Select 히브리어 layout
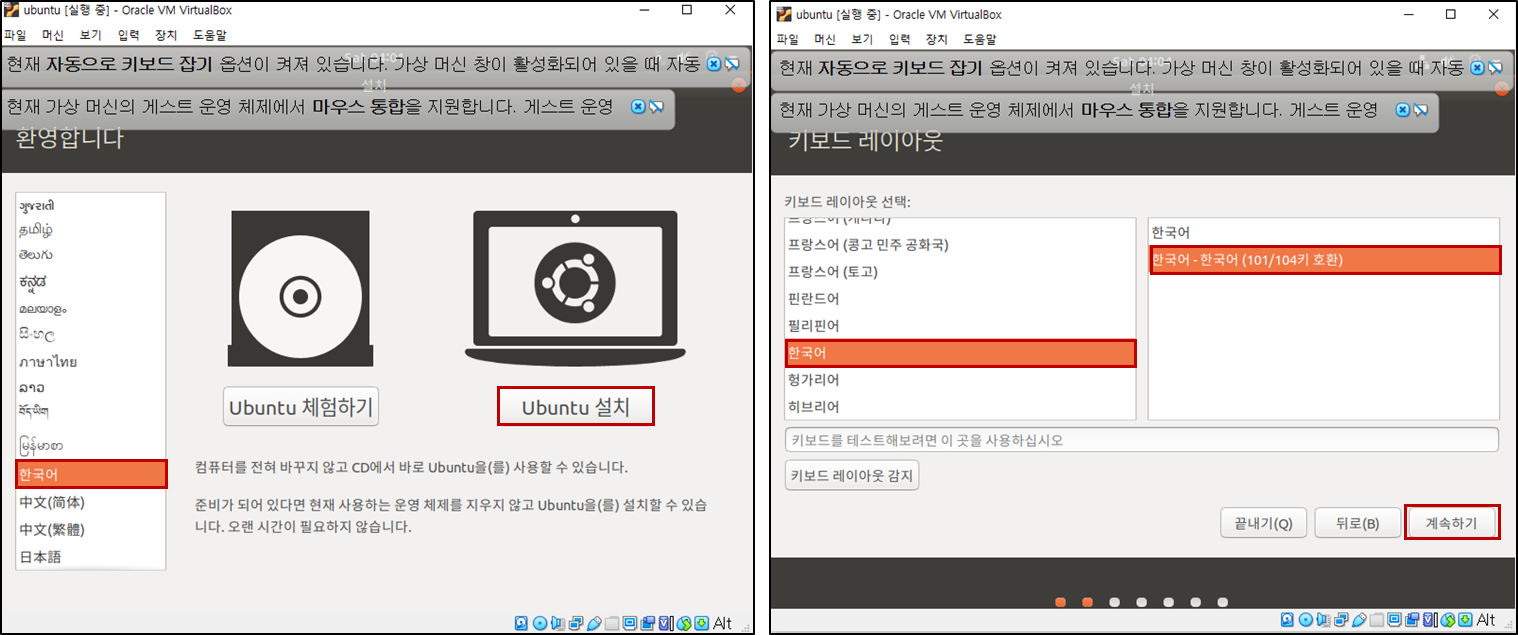Image resolution: width=1518 pixels, height=635 pixels. tap(961, 407)
